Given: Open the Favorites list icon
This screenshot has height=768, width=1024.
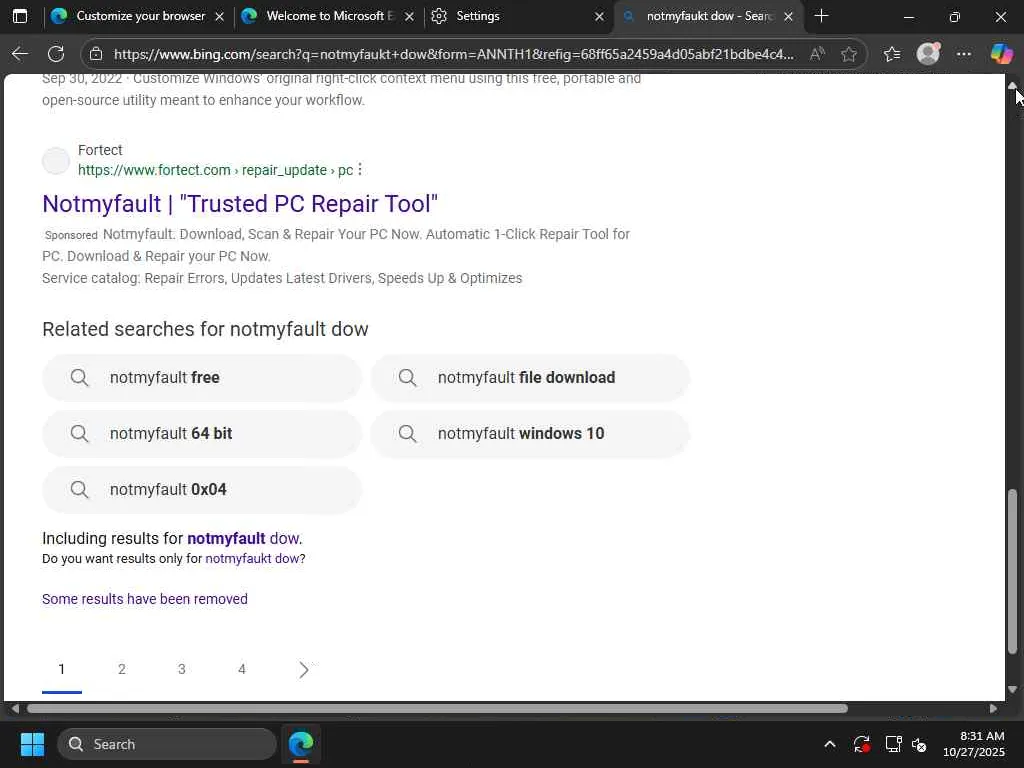Looking at the screenshot, I should 892,54.
